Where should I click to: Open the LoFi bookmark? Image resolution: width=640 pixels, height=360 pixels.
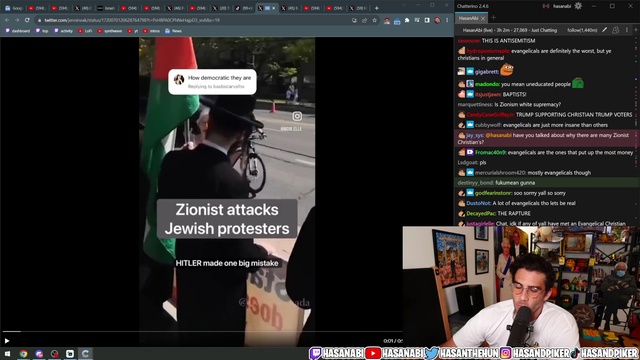pos(85,31)
